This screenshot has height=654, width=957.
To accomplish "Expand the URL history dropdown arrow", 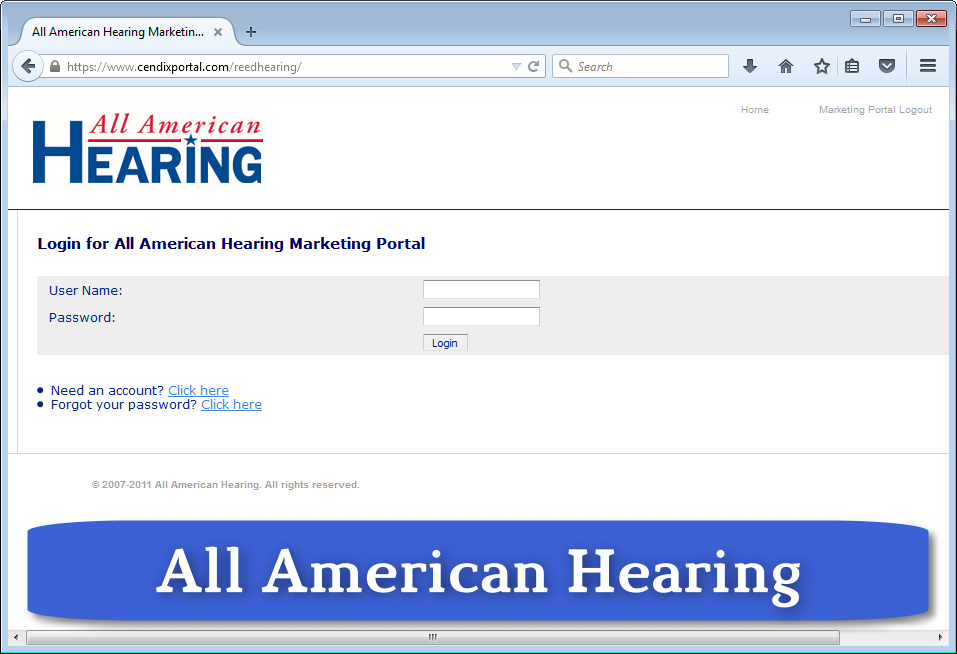I will pyautogui.click(x=516, y=66).
